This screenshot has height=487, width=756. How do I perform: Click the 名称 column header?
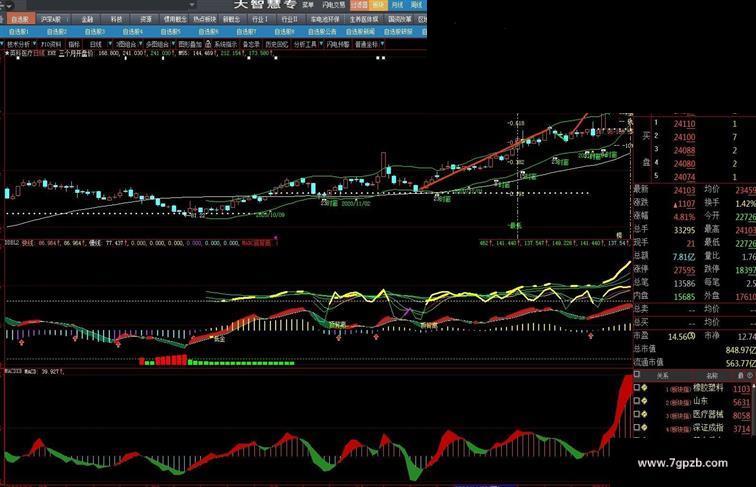[712, 375]
